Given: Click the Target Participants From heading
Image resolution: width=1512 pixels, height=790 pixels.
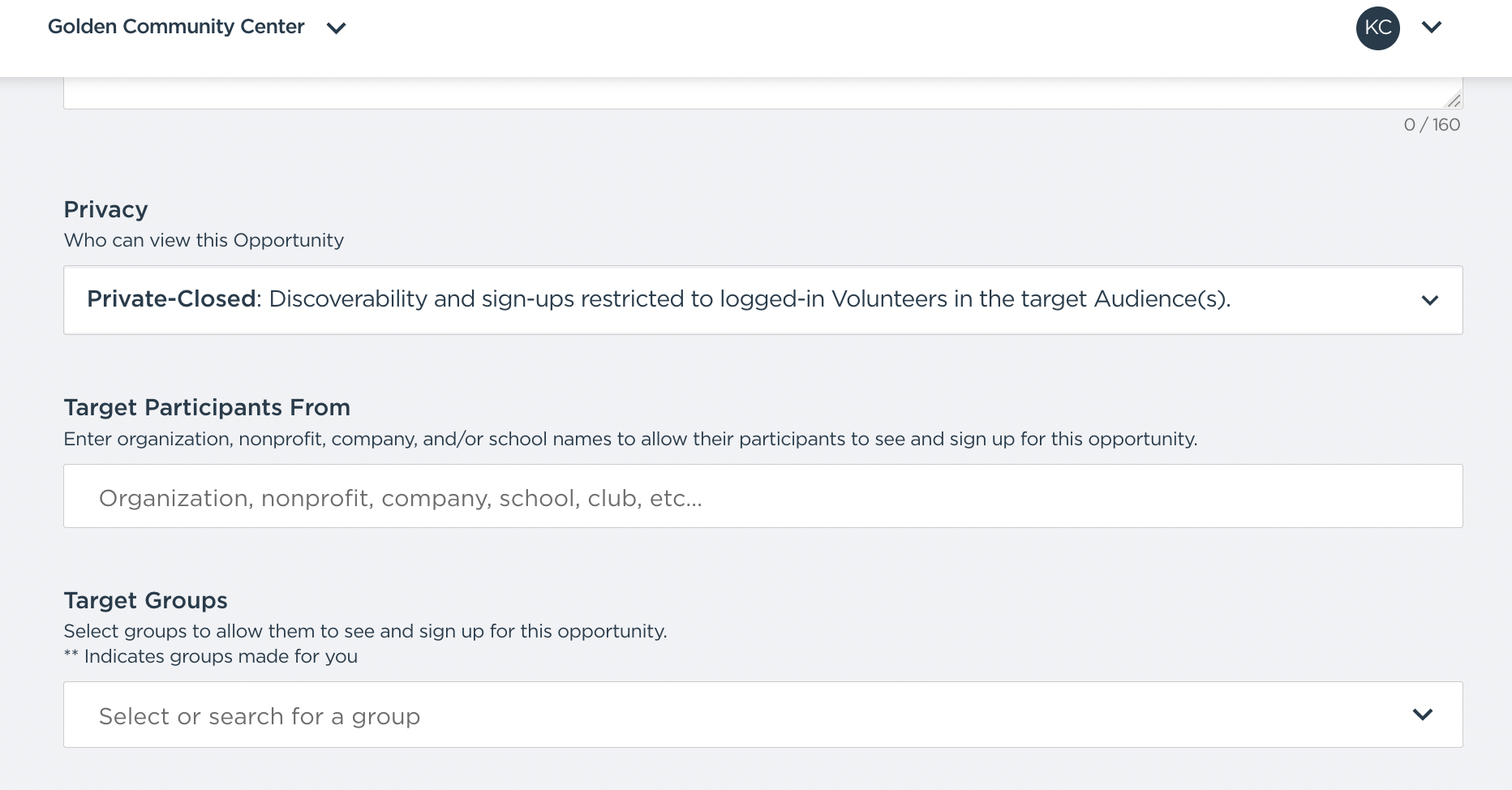Looking at the screenshot, I should [x=207, y=407].
